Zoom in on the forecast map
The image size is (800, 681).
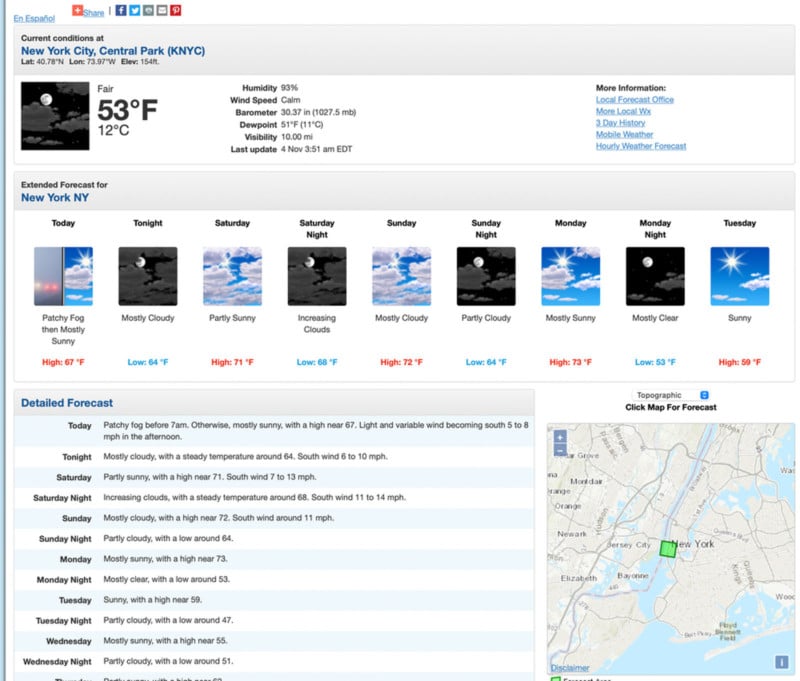pyautogui.click(x=560, y=437)
